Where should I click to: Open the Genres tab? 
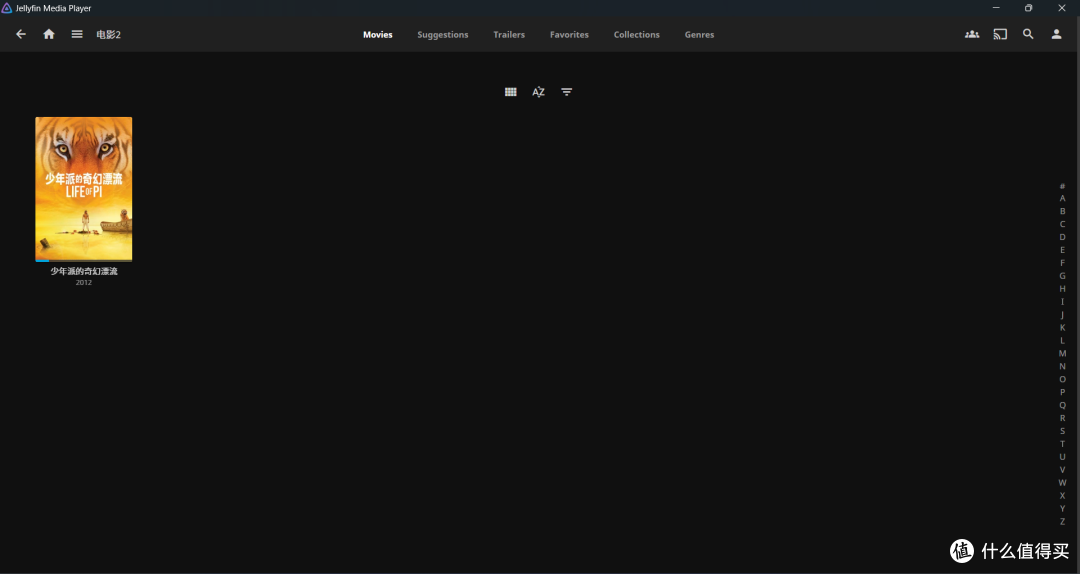(x=699, y=34)
